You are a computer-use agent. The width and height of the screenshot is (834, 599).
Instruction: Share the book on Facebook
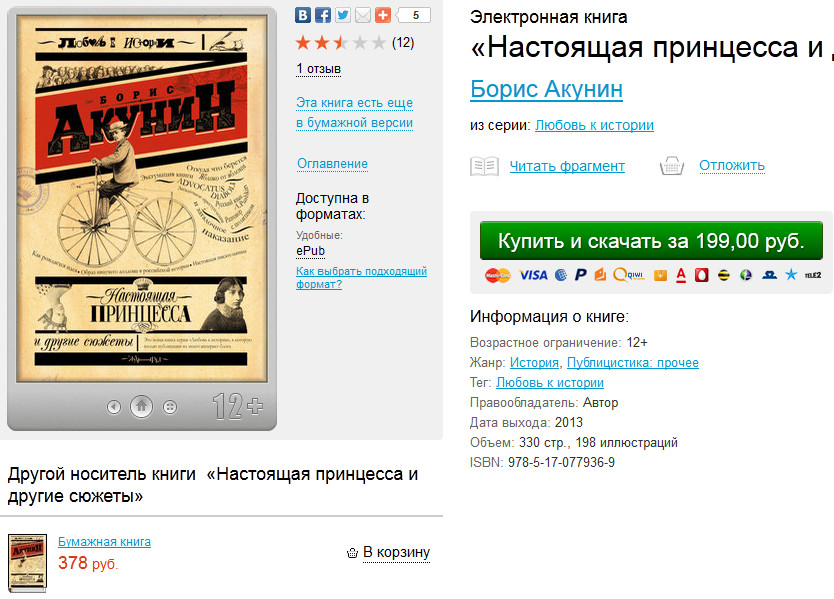(x=323, y=15)
